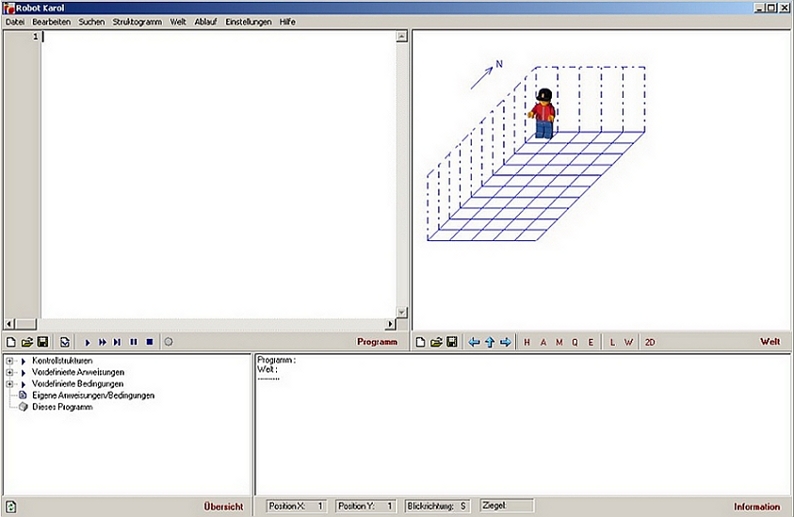The image size is (794, 517).
Task: Click the 'Welt :' line in info panel
Action: coord(267,369)
